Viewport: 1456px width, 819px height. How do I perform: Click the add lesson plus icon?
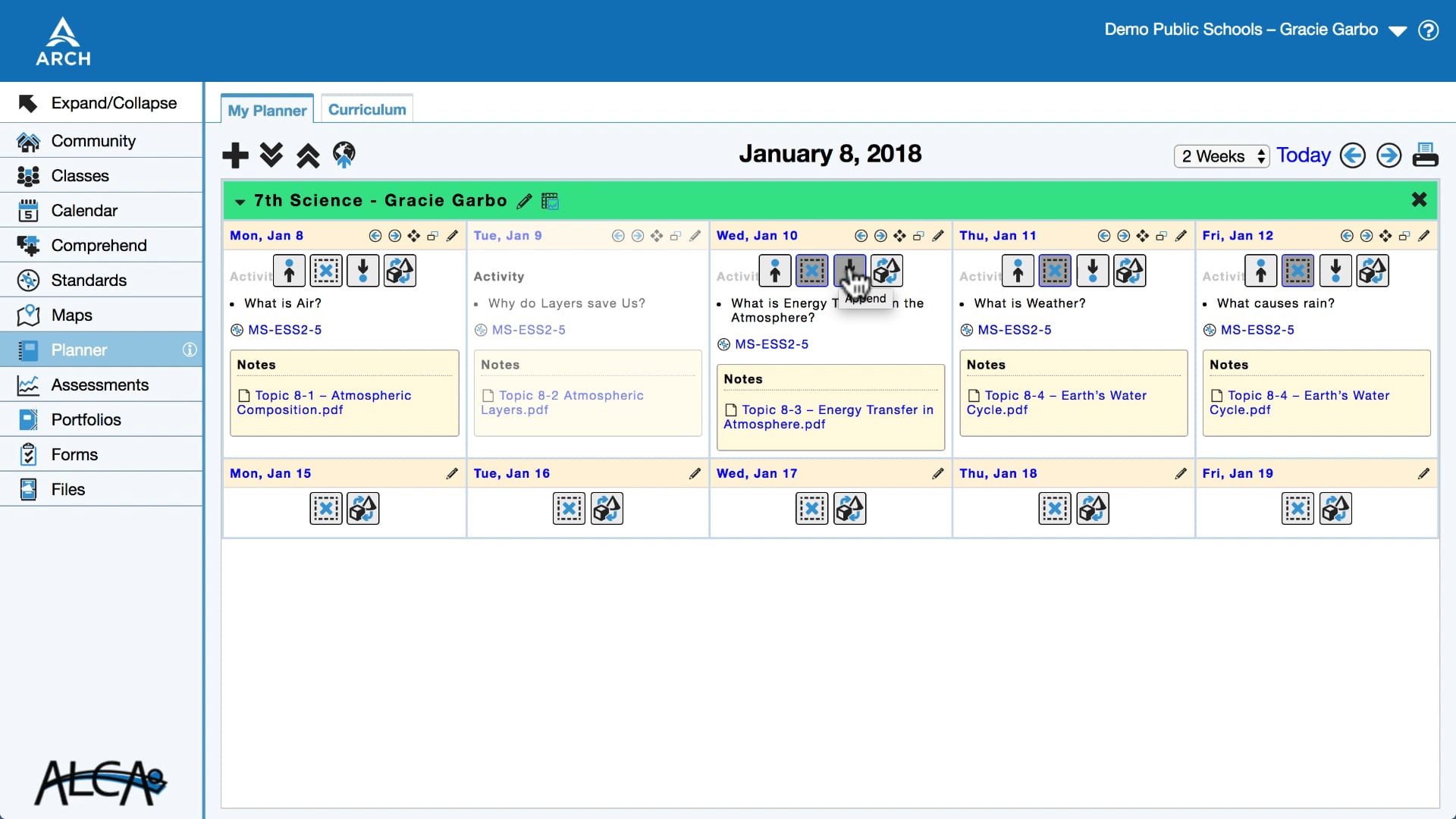click(235, 155)
